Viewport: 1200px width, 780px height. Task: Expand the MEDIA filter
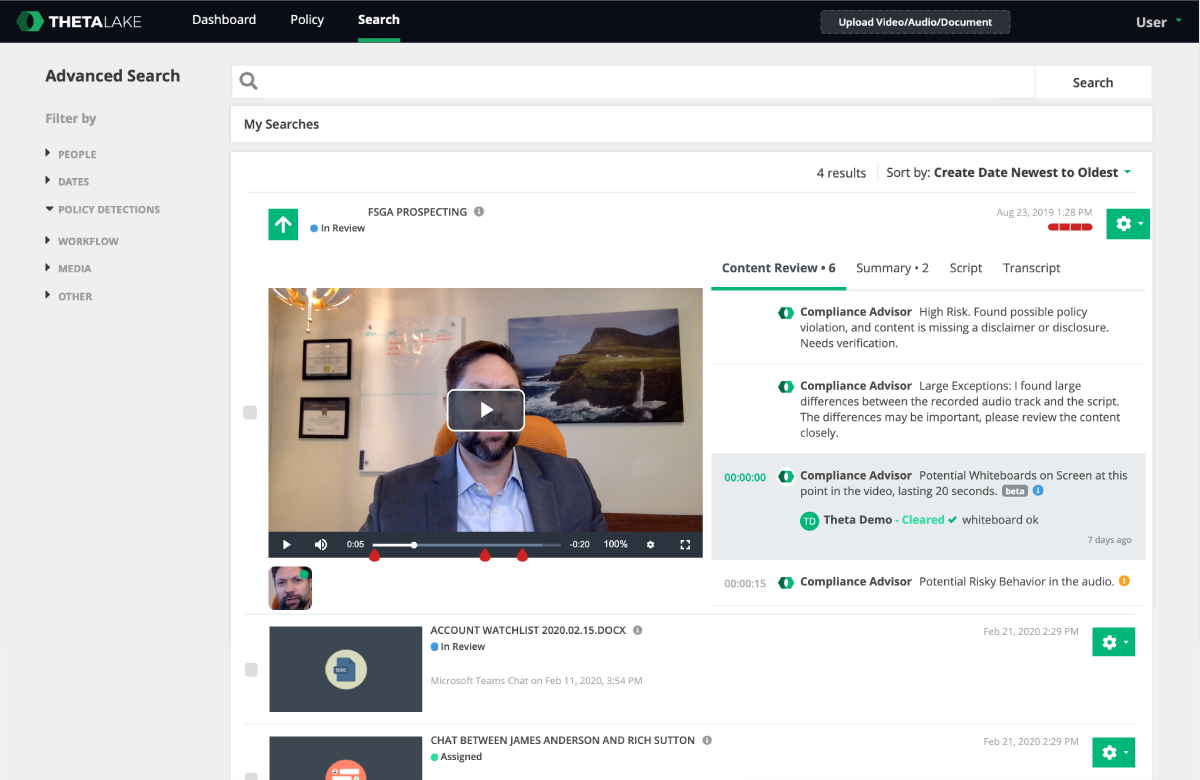[x=68, y=268]
